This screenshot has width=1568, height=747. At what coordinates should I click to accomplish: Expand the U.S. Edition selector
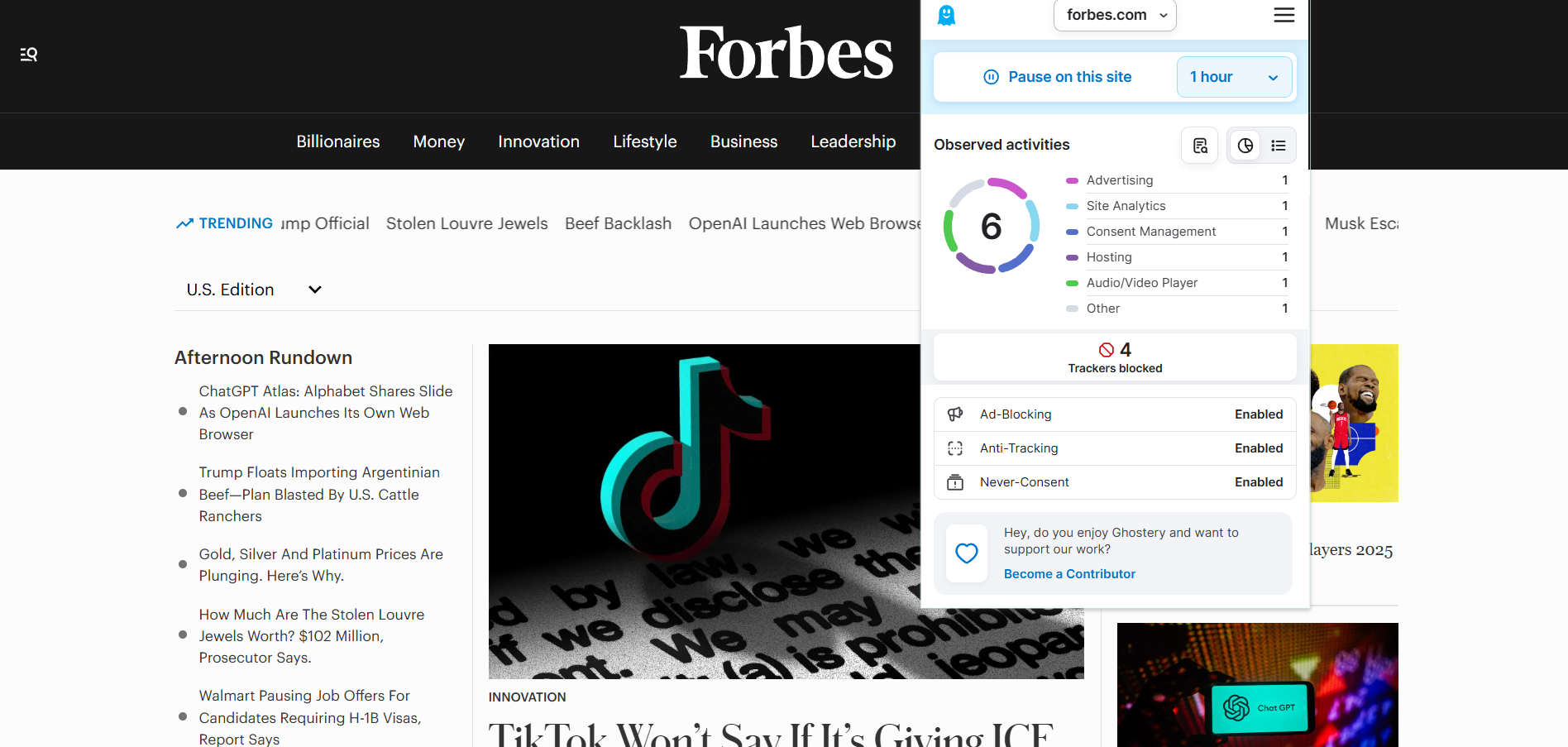pos(252,289)
